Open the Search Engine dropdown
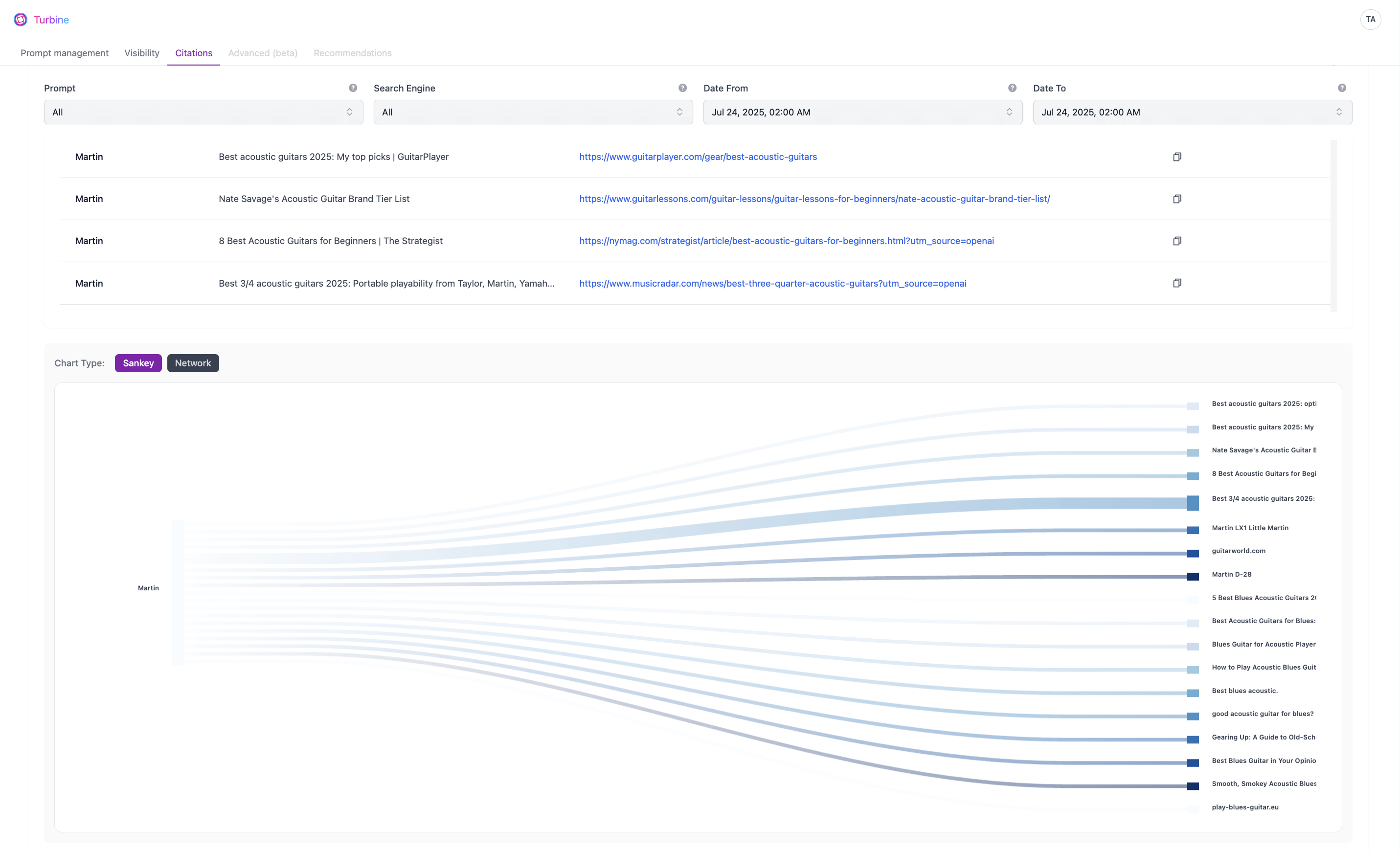The image size is (1400, 851). point(533,112)
